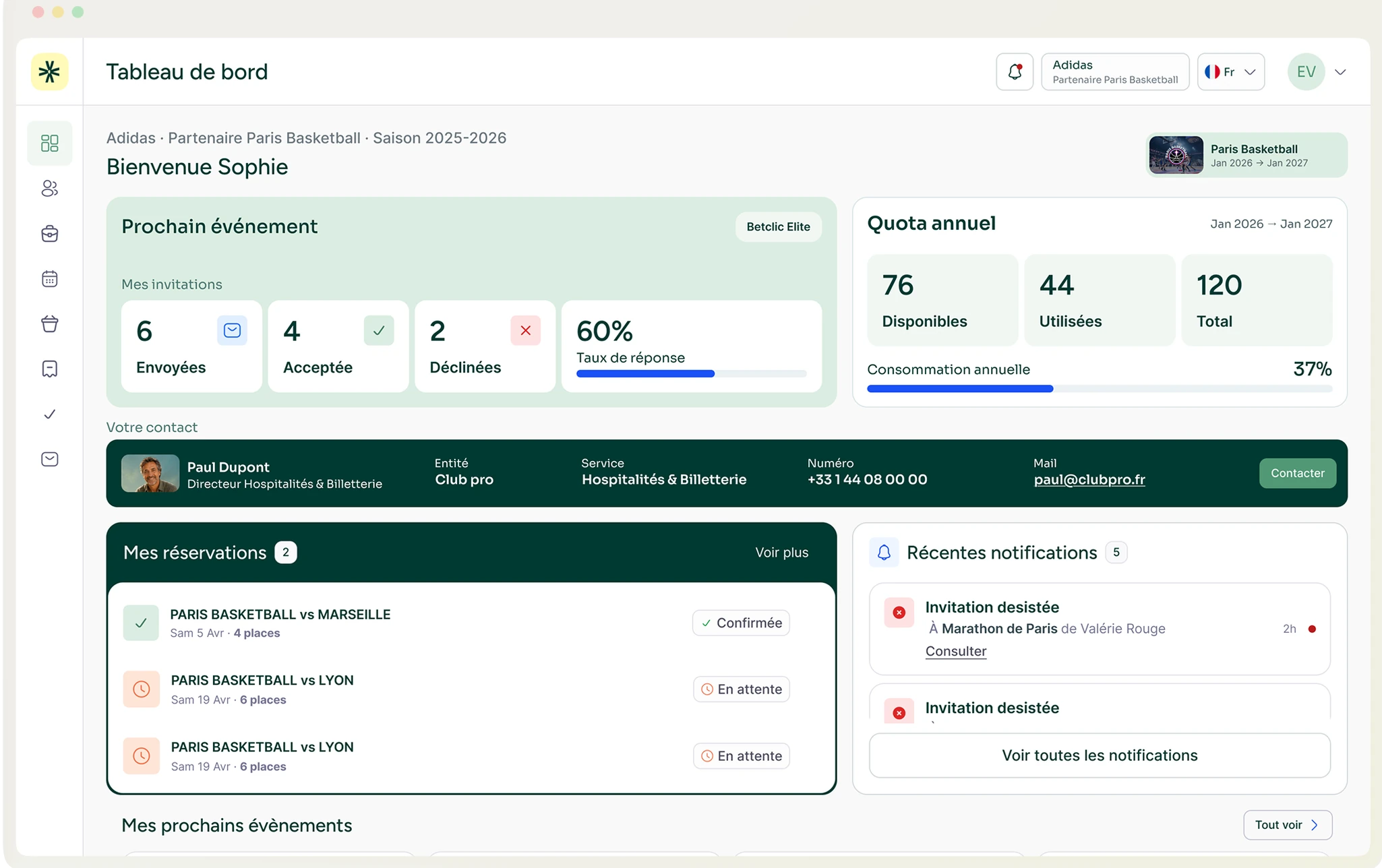Screen dimensions: 1382x868
Task: Click Voir plus in Mes réservations
Action: (782, 553)
